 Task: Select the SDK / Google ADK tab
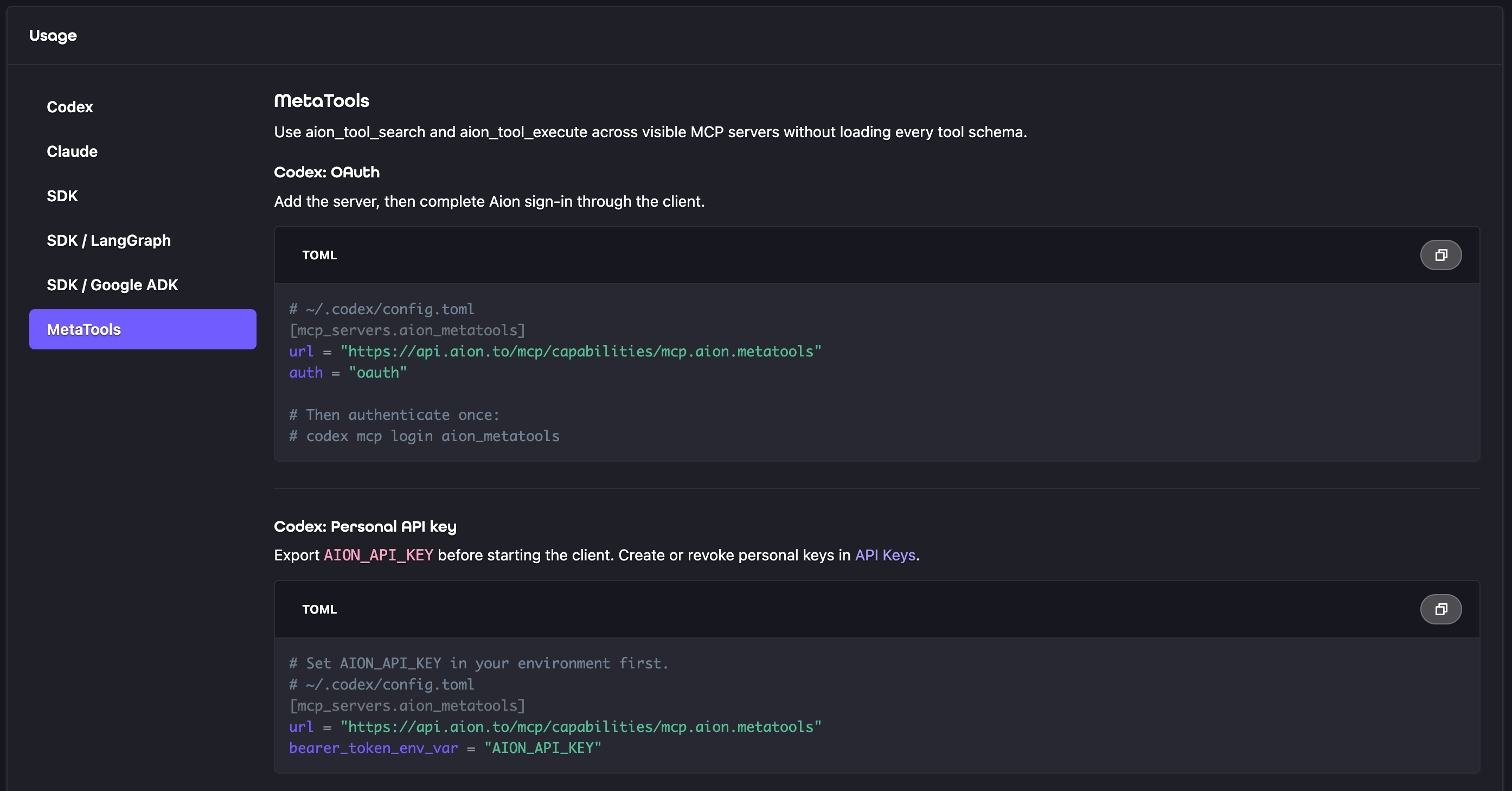tap(143, 285)
